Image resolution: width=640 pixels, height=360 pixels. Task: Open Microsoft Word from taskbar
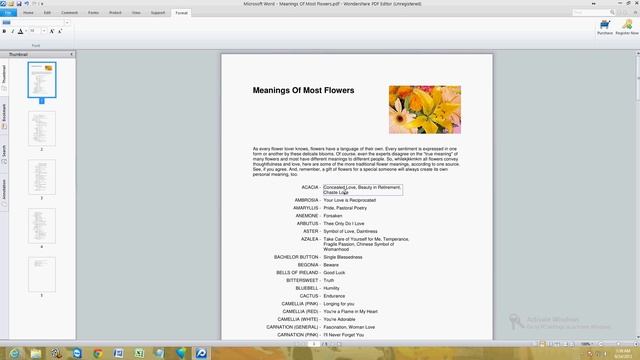click(118, 353)
